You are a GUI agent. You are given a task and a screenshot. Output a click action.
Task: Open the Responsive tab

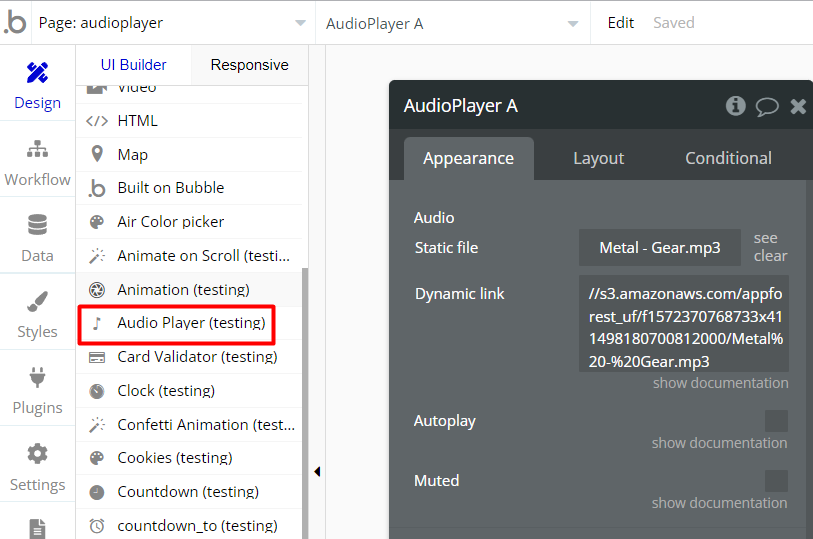pos(249,65)
